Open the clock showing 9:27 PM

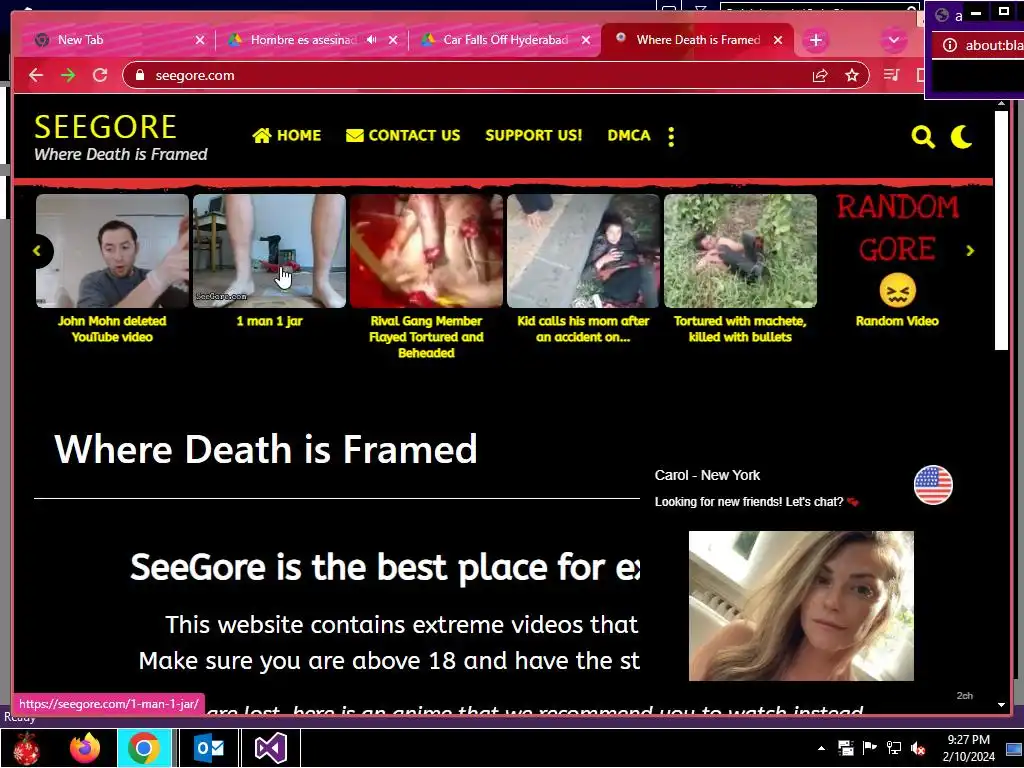(x=968, y=748)
